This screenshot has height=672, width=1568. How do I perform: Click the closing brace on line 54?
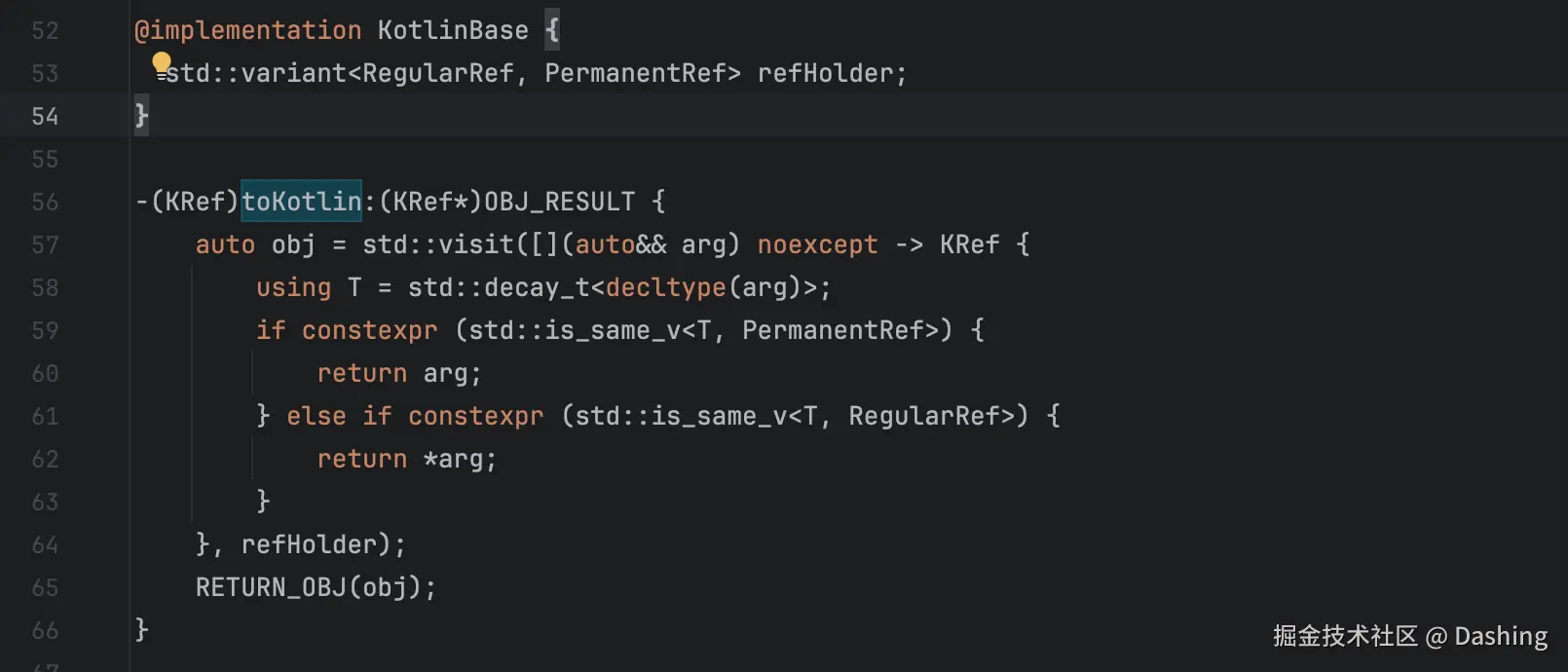(x=142, y=117)
